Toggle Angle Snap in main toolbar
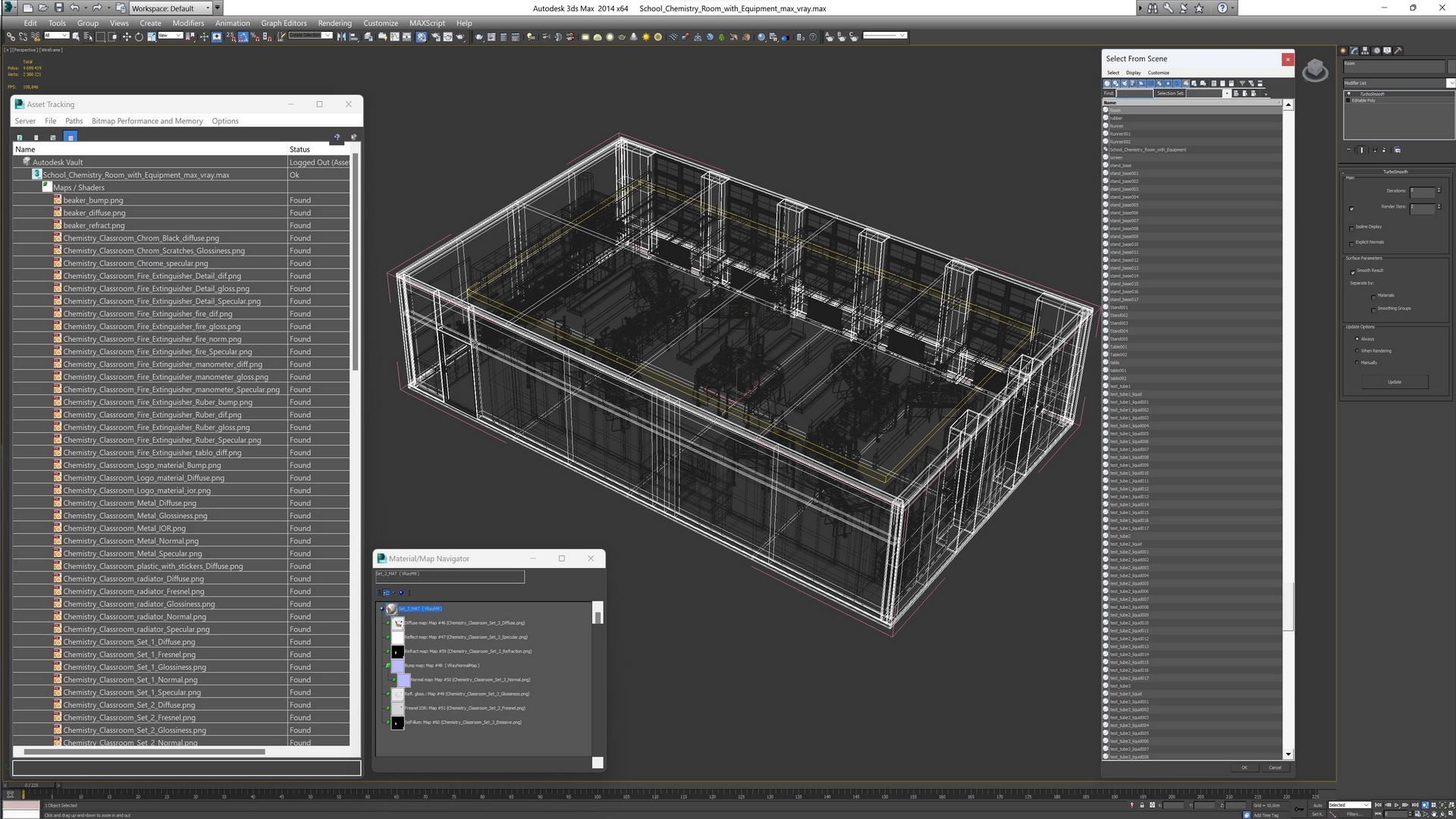Image resolution: width=1456 pixels, height=819 pixels. click(243, 36)
